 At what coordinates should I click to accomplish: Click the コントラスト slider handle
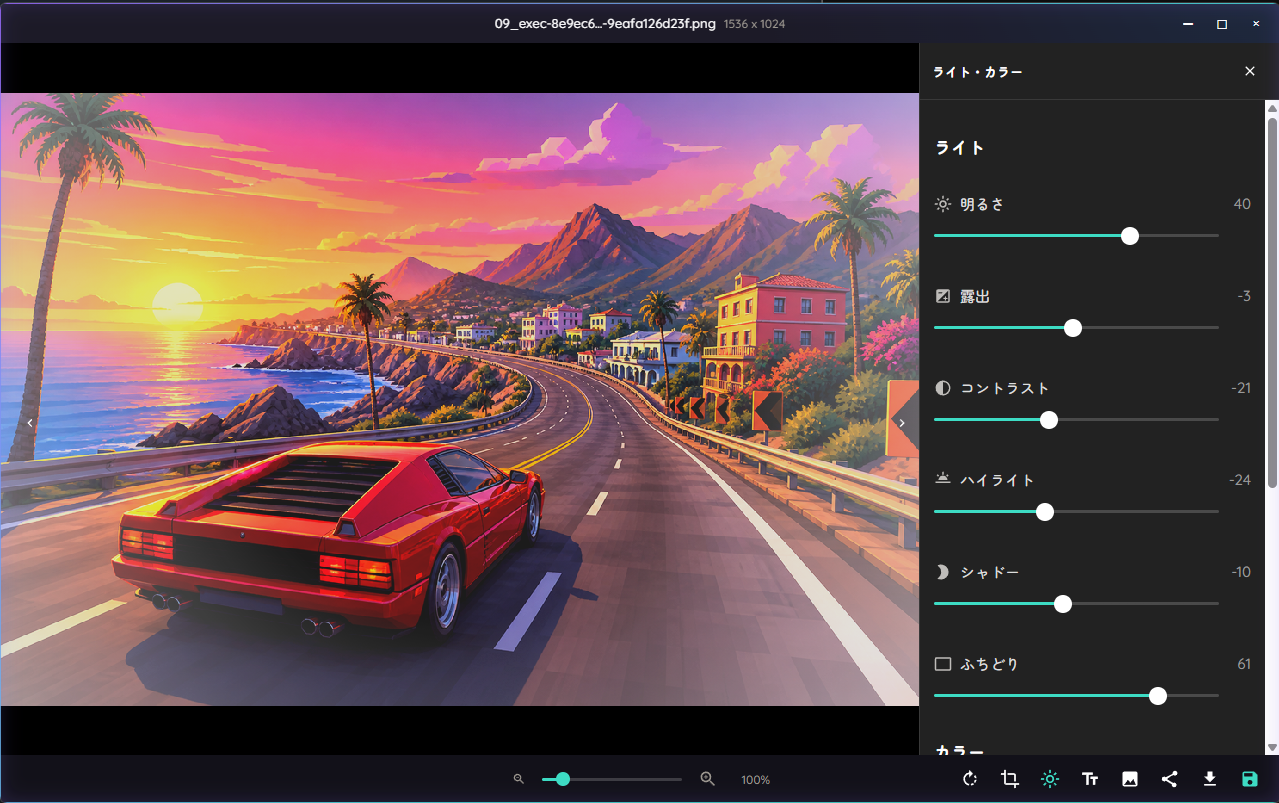(x=1049, y=420)
